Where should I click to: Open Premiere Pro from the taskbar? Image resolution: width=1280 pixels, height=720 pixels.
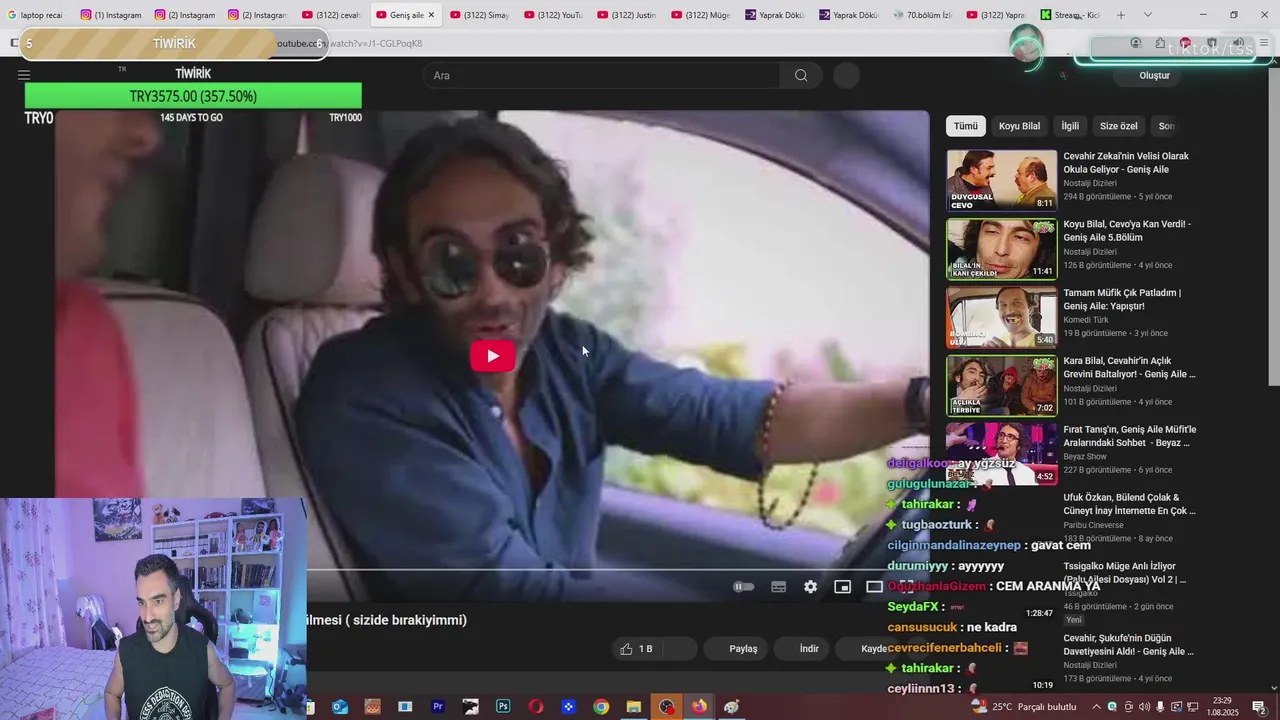pos(438,707)
